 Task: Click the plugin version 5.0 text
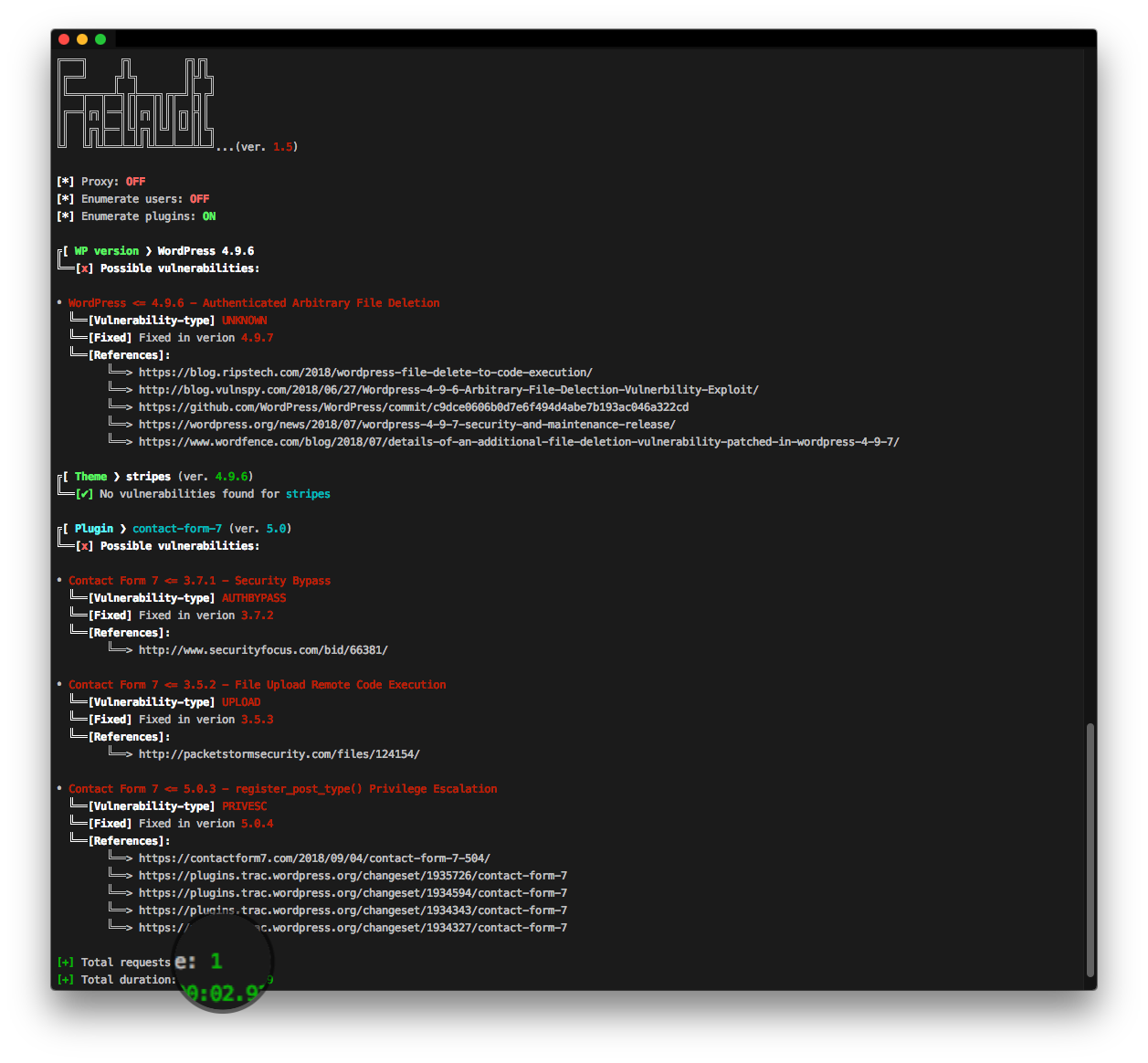click(x=277, y=529)
